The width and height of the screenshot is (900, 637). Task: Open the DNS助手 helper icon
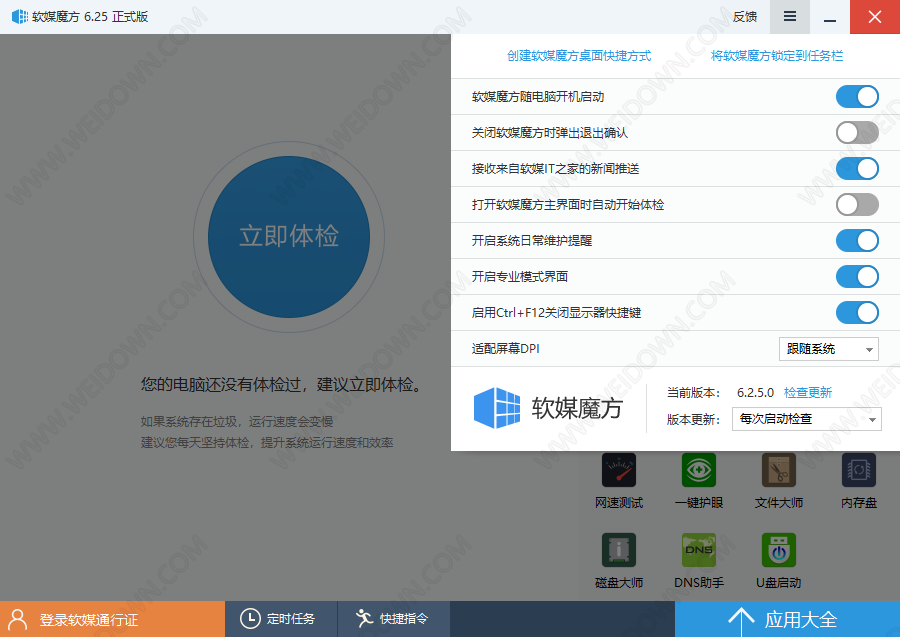(698, 551)
